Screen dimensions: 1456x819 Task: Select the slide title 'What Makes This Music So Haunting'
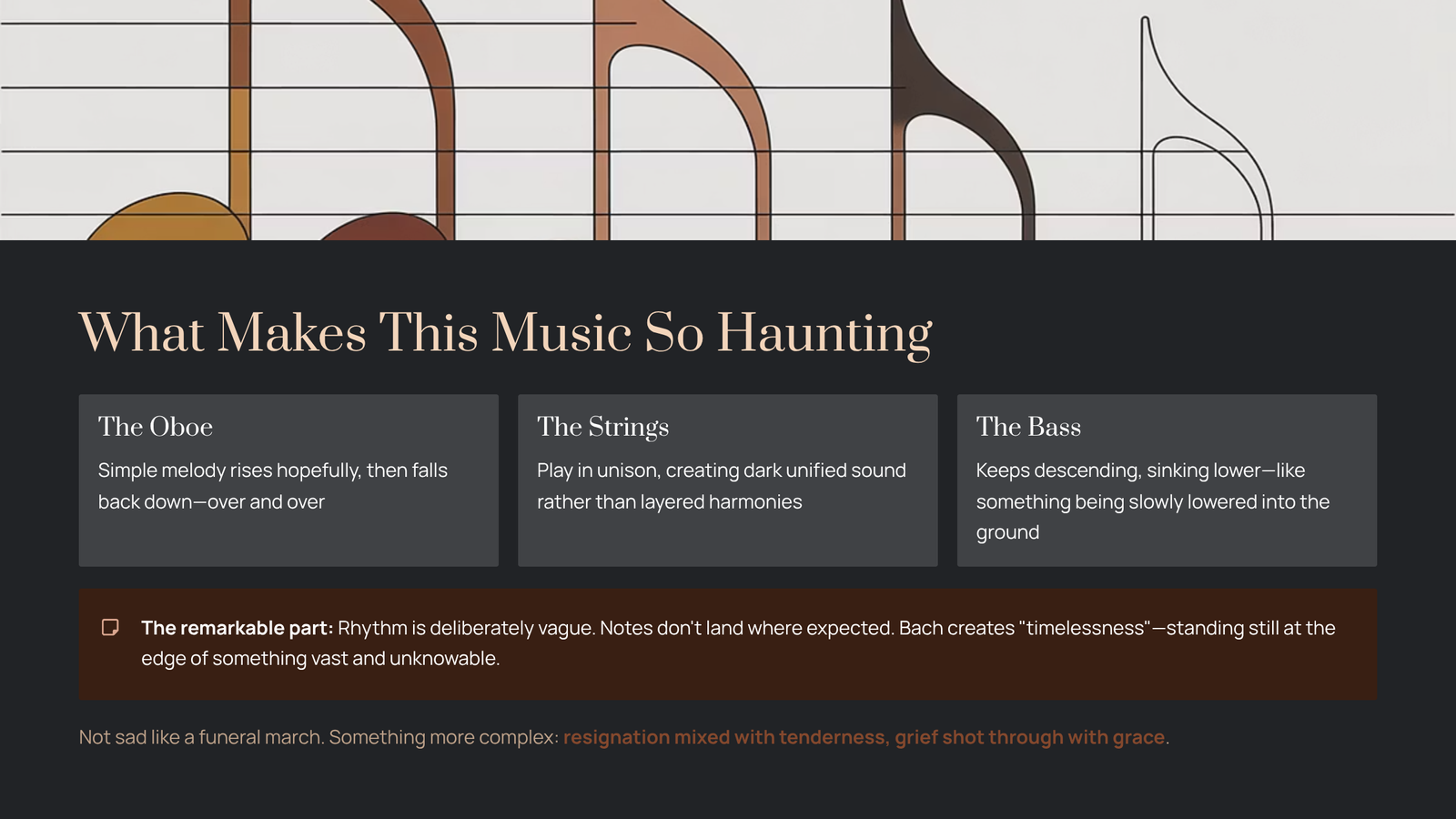(505, 333)
